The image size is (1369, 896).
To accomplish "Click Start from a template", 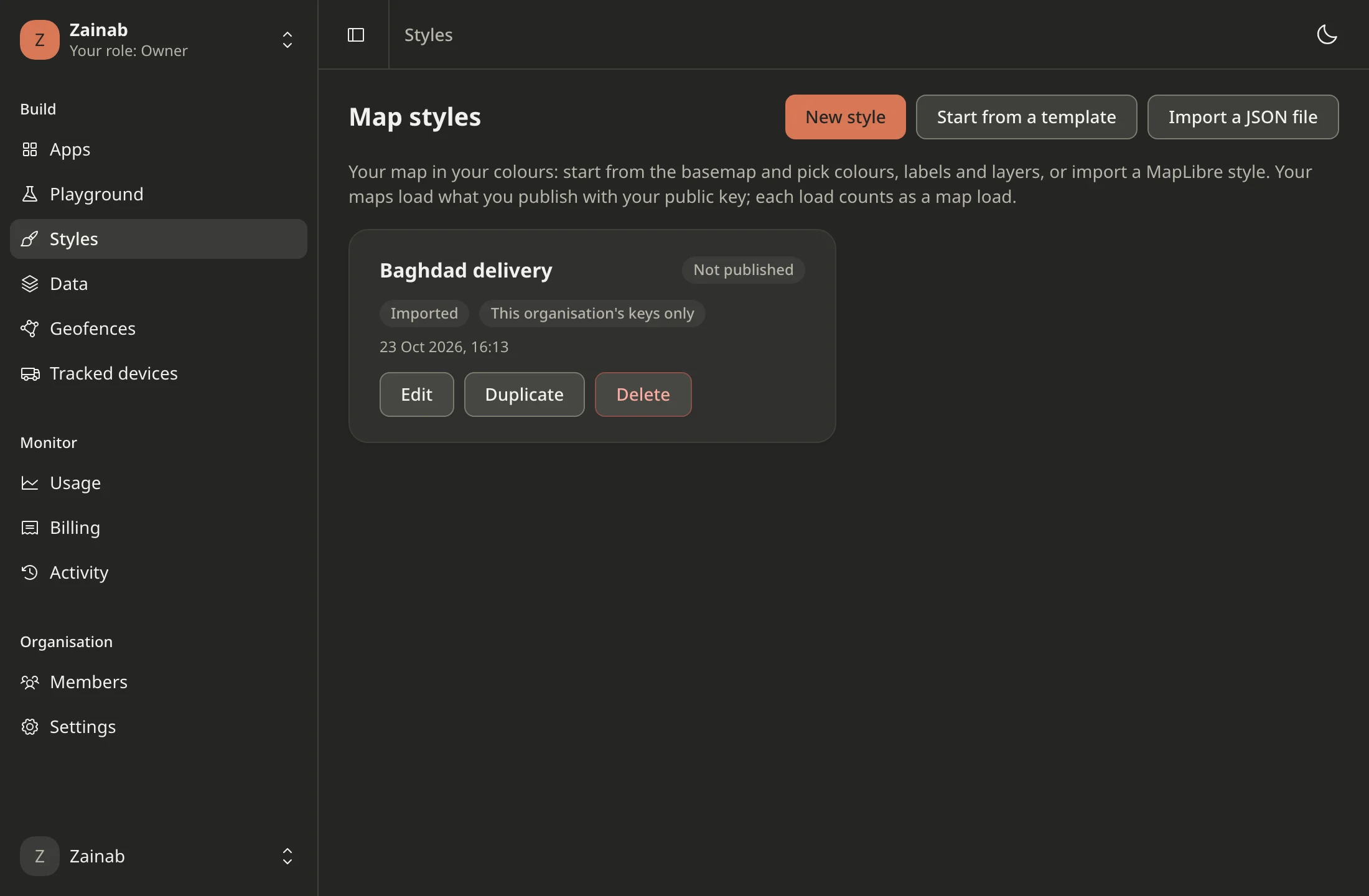I will coord(1026,117).
